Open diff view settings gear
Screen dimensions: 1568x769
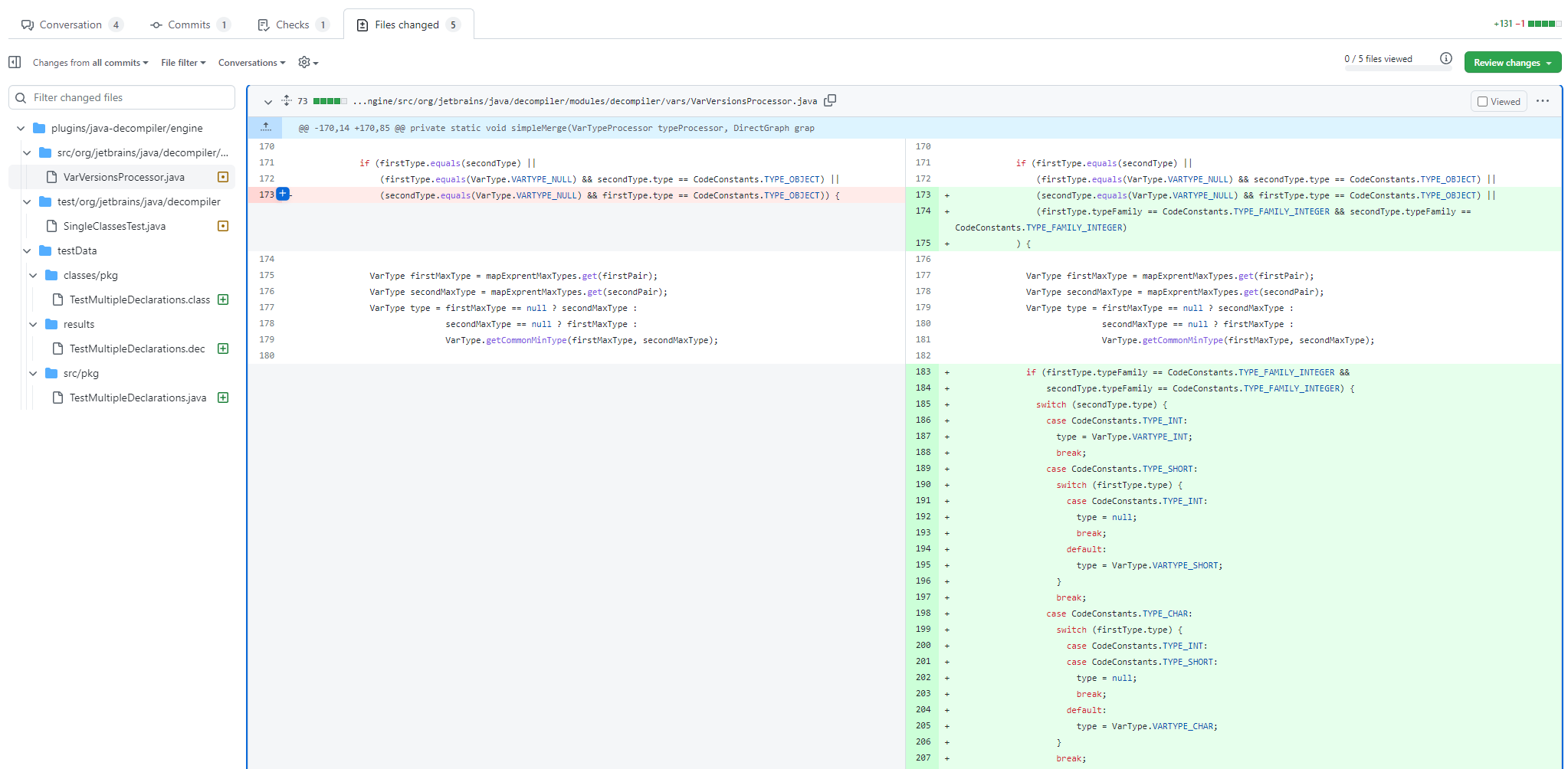pos(307,62)
